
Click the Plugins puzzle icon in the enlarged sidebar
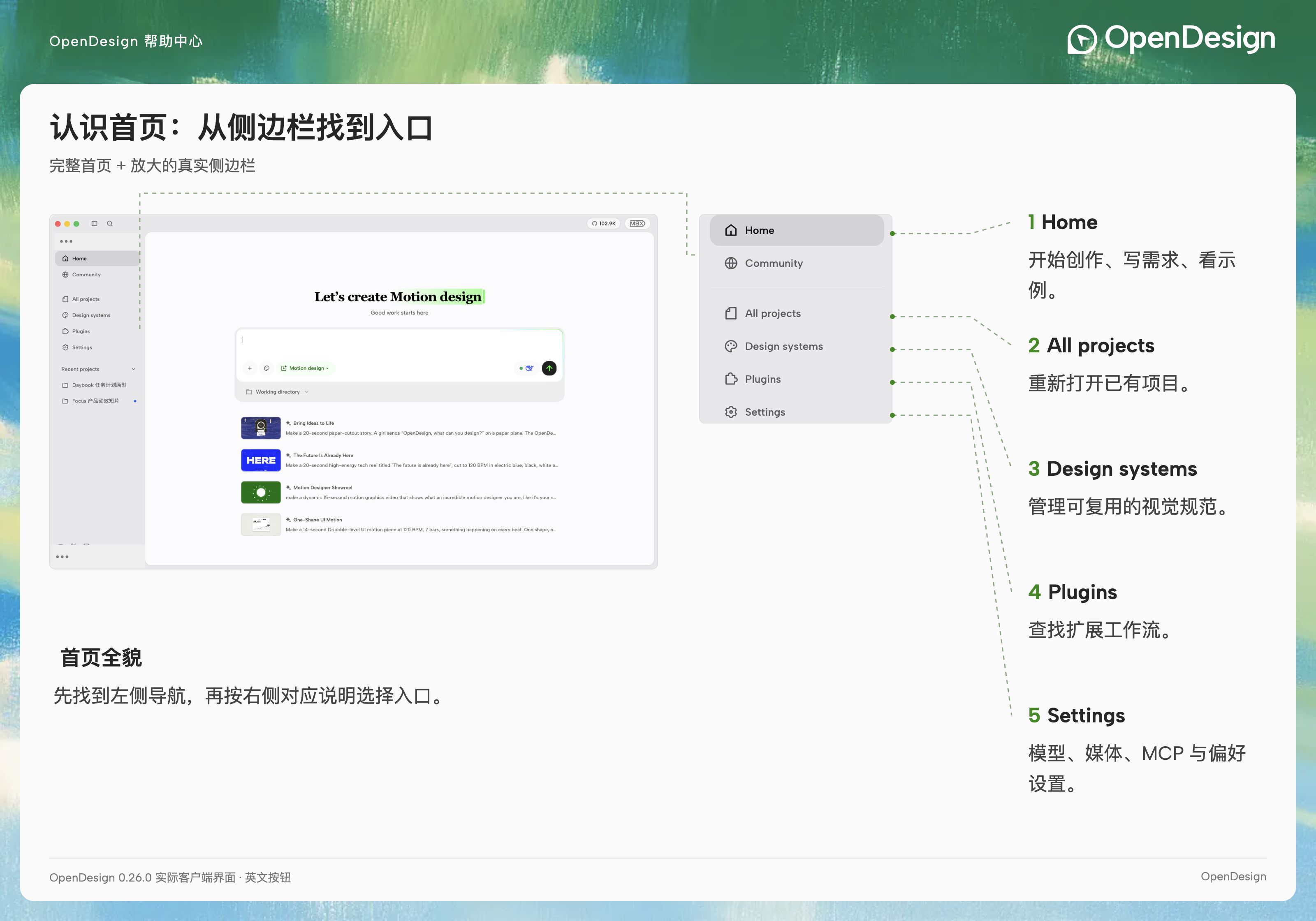tap(731, 379)
